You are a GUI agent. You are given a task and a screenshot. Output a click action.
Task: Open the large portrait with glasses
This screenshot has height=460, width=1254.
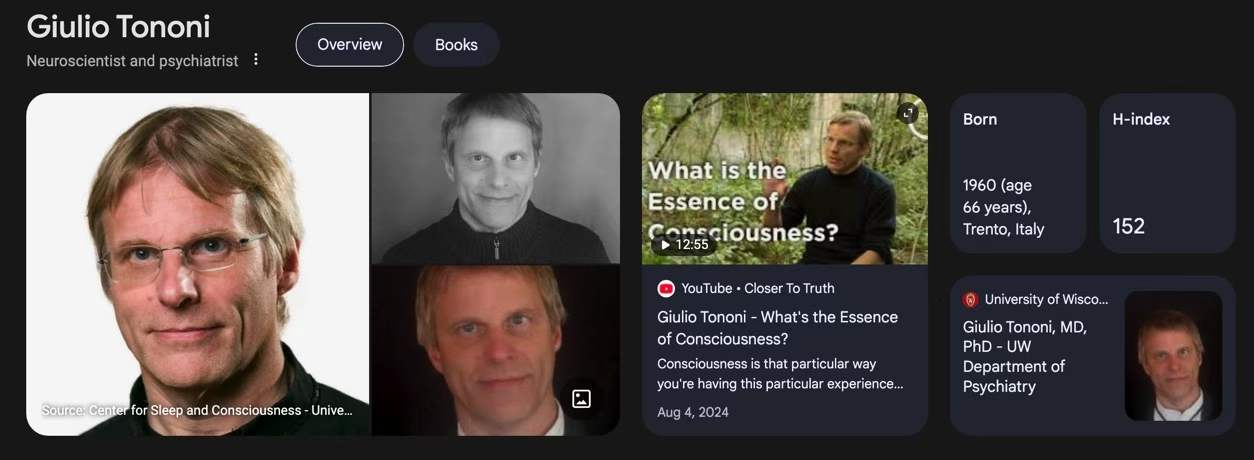tap(198, 264)
